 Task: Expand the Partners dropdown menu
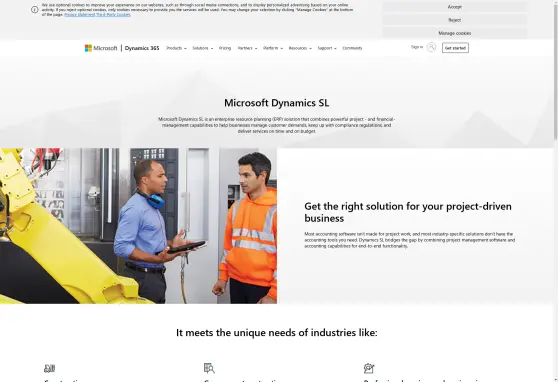[247, 48]
